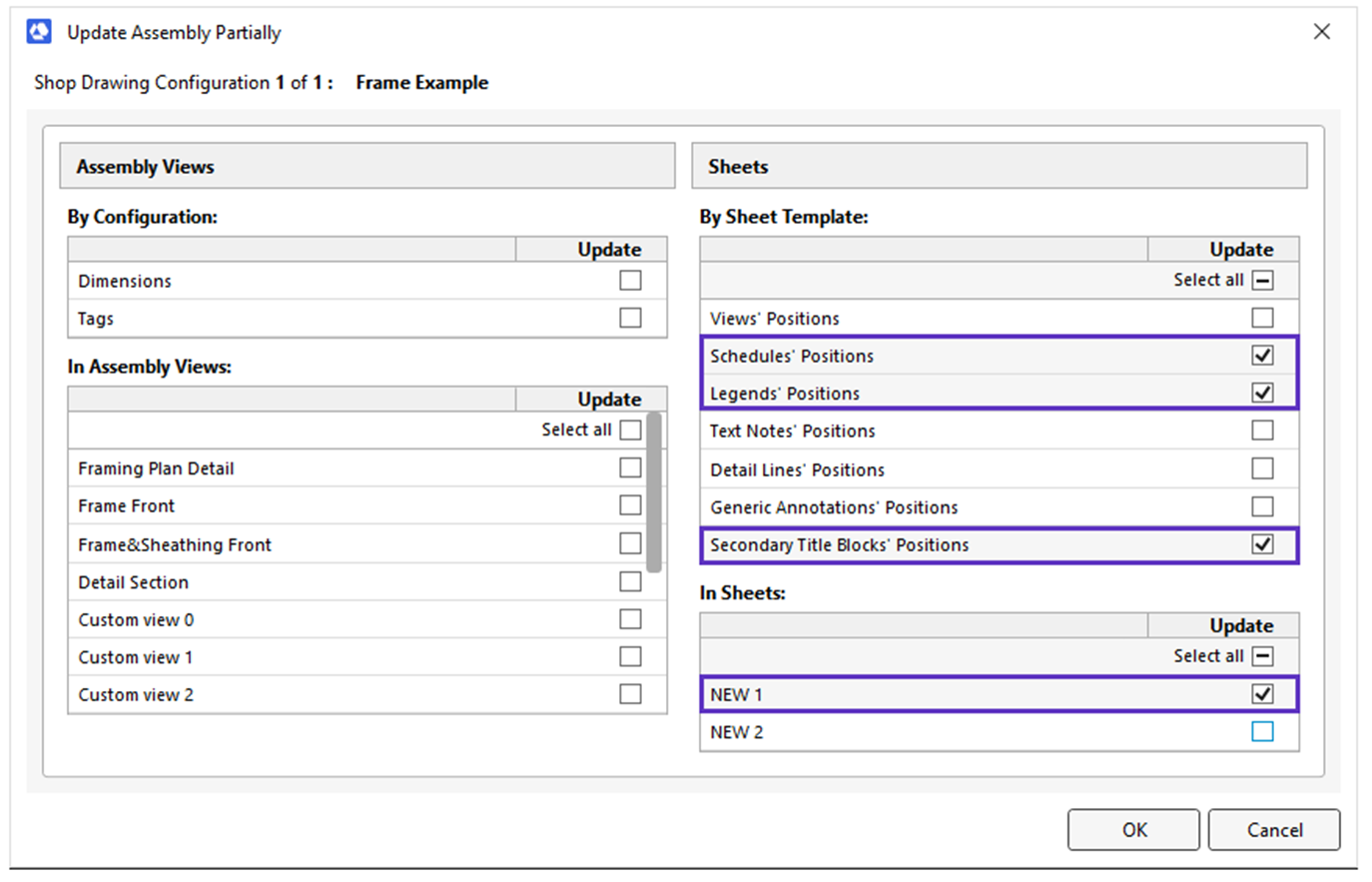Check Text Notes' Positions box
The width and height of the screenshot is (1372, 882).
pos(1262,431)
